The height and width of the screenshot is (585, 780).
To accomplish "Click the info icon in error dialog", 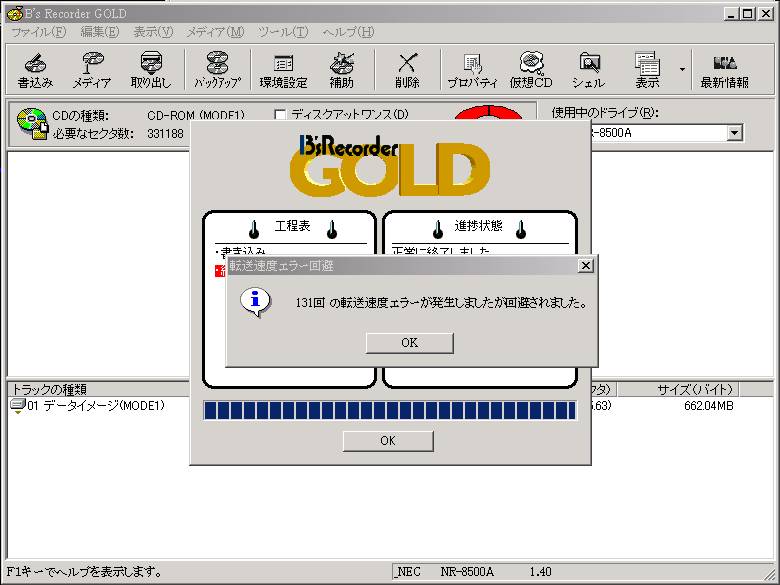I will click(256, 302).
